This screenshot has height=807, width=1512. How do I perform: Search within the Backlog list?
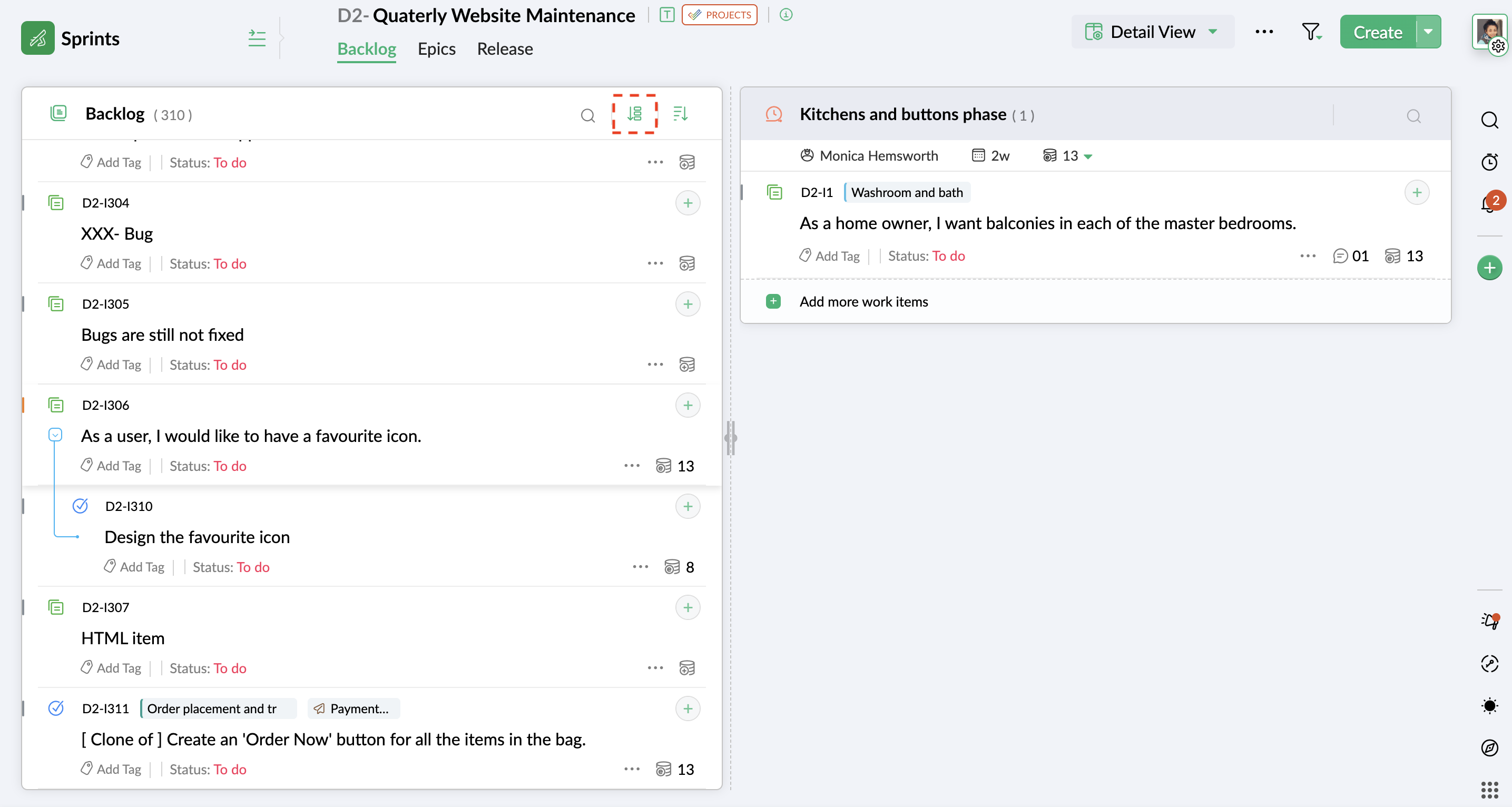click(587, 115)
